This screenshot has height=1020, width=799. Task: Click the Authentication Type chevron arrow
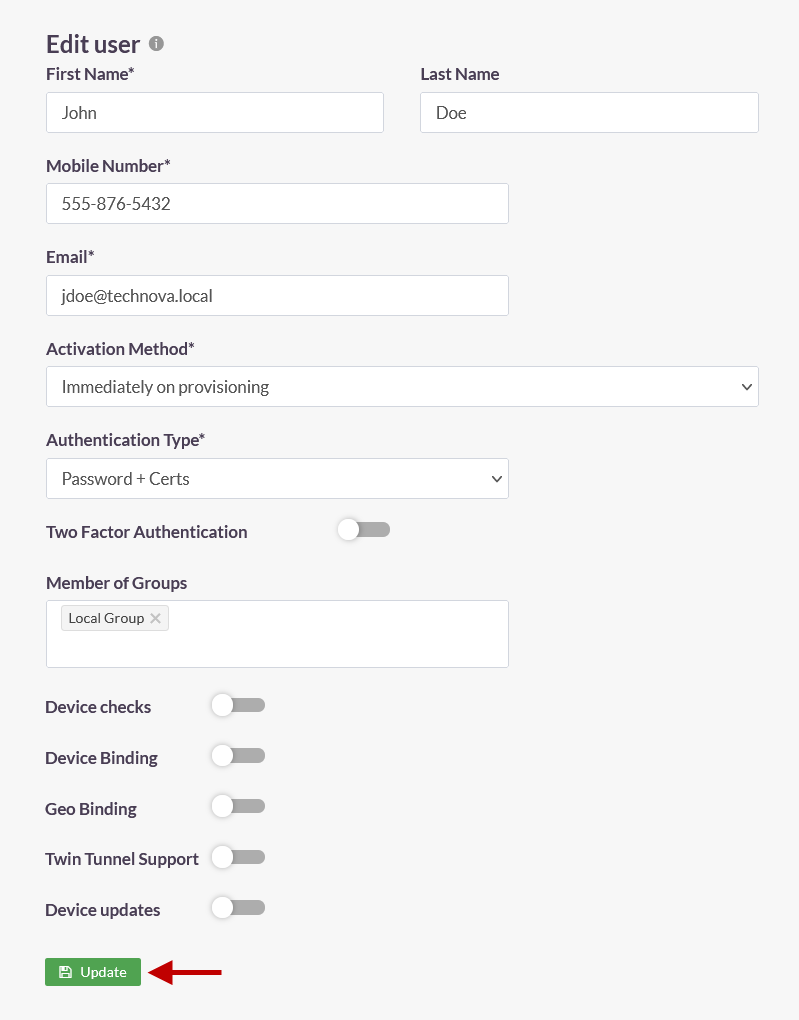tap(496, 479)
